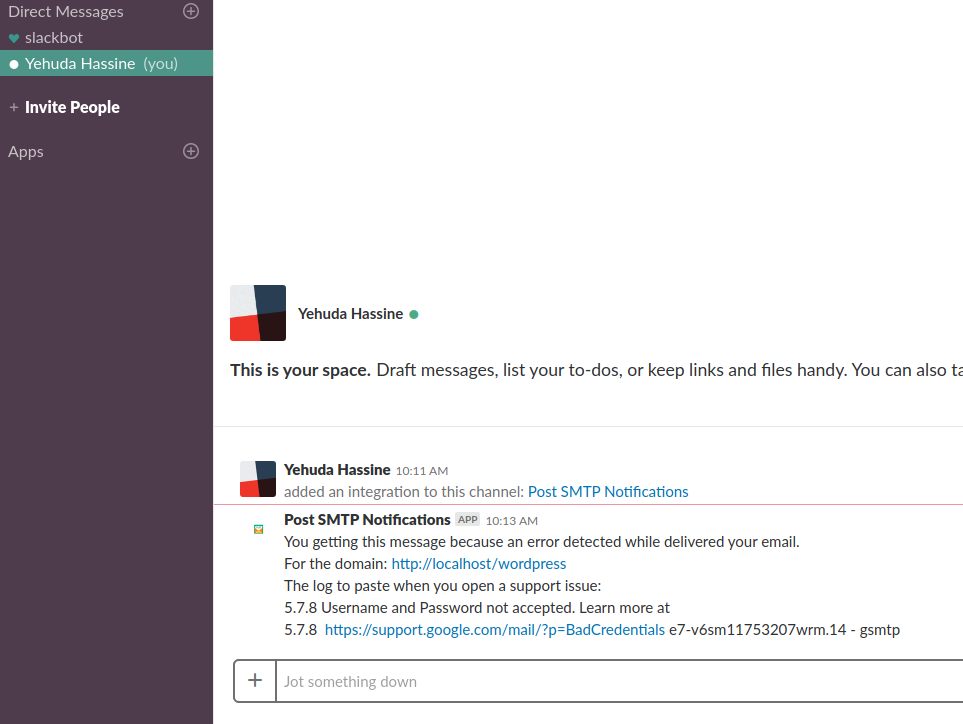Open Direct Messages section header

66,12
